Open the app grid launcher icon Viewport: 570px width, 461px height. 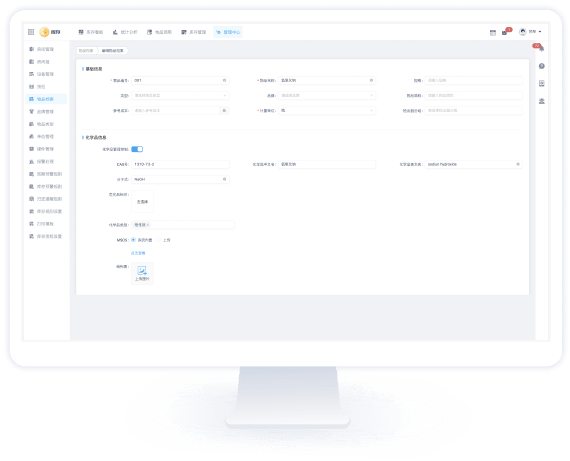31,32
